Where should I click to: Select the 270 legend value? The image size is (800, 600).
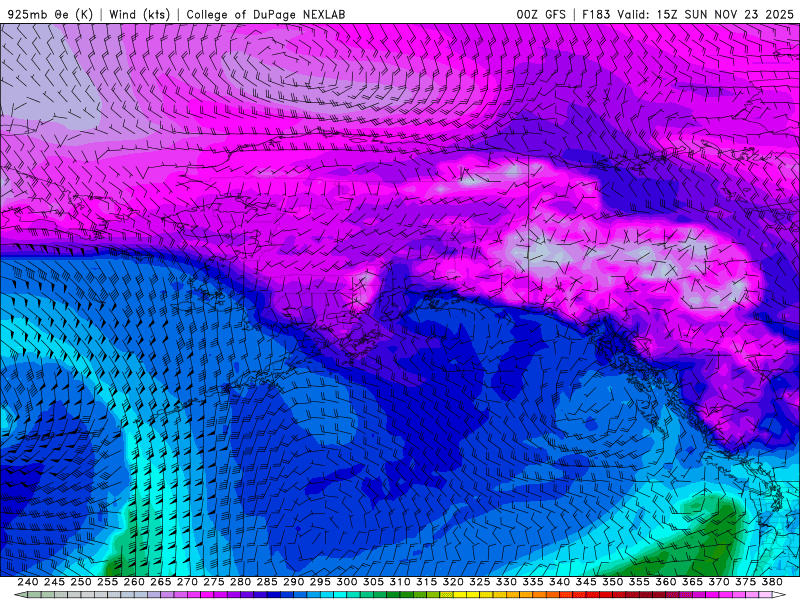(187, 582)
